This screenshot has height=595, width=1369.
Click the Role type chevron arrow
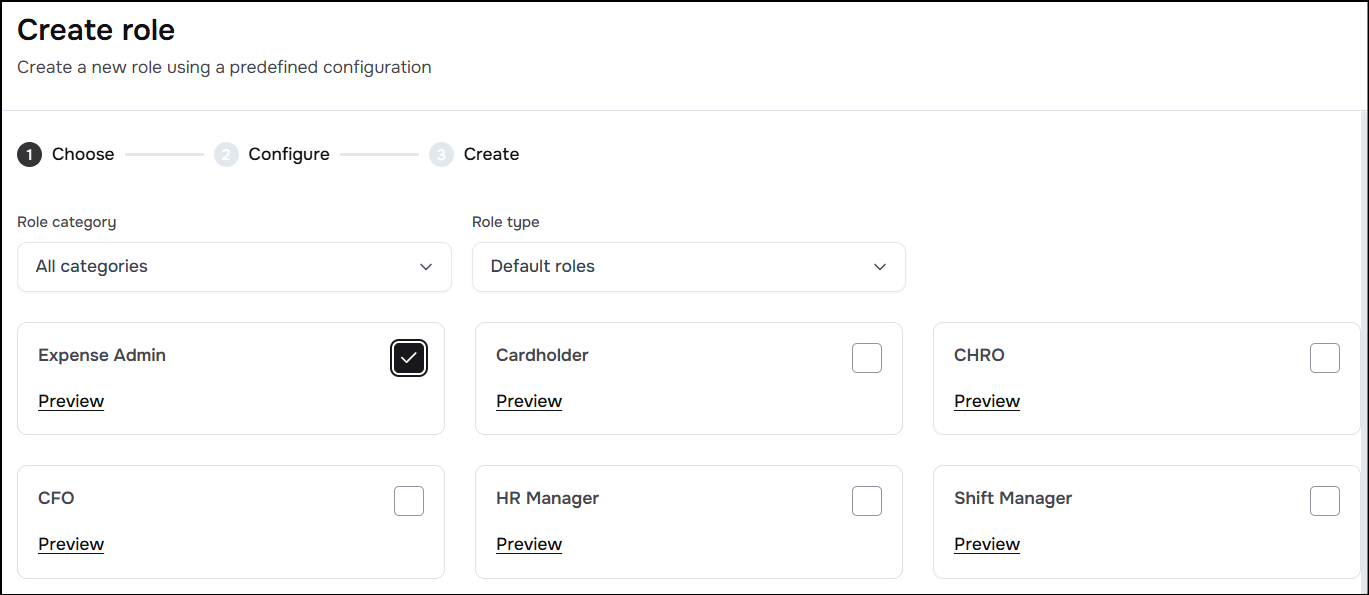880,267
